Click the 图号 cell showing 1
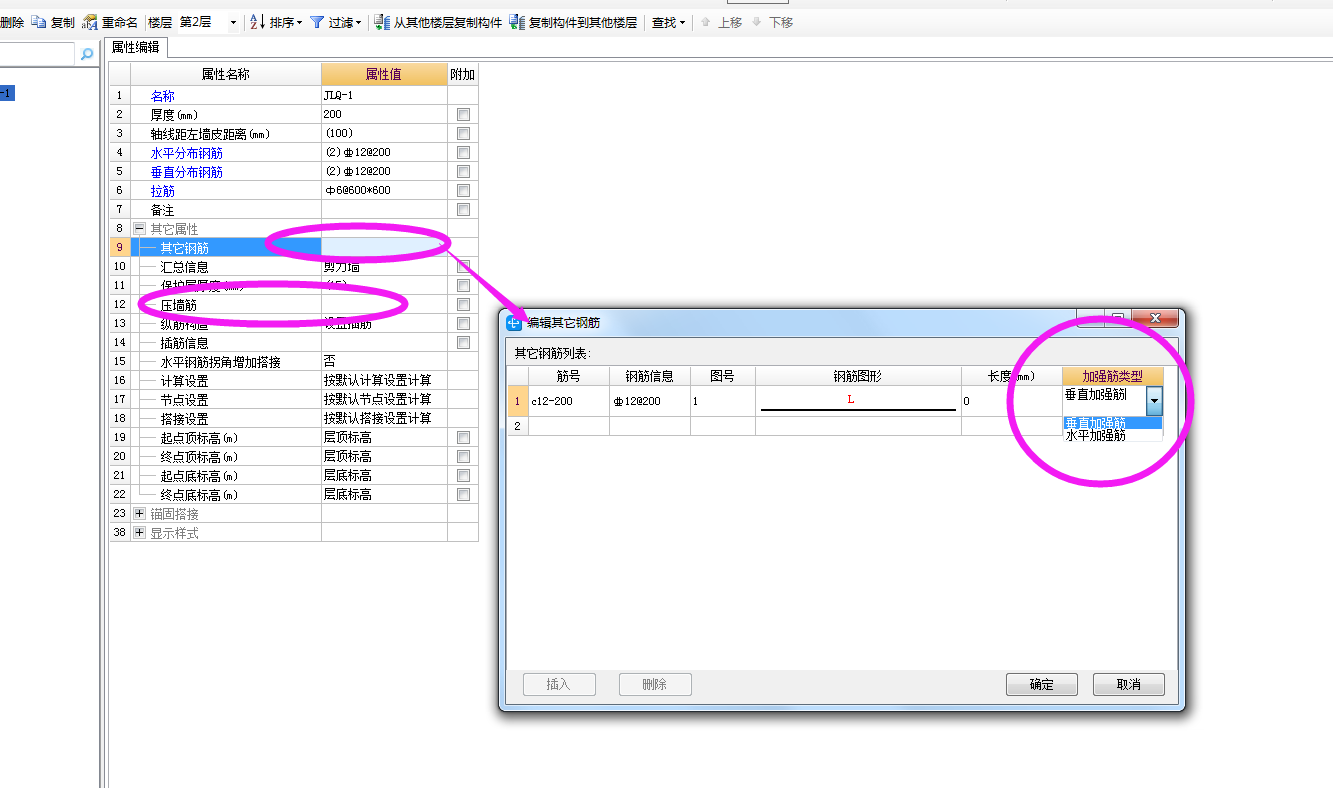1333x788 pixels. pos(722,401)
